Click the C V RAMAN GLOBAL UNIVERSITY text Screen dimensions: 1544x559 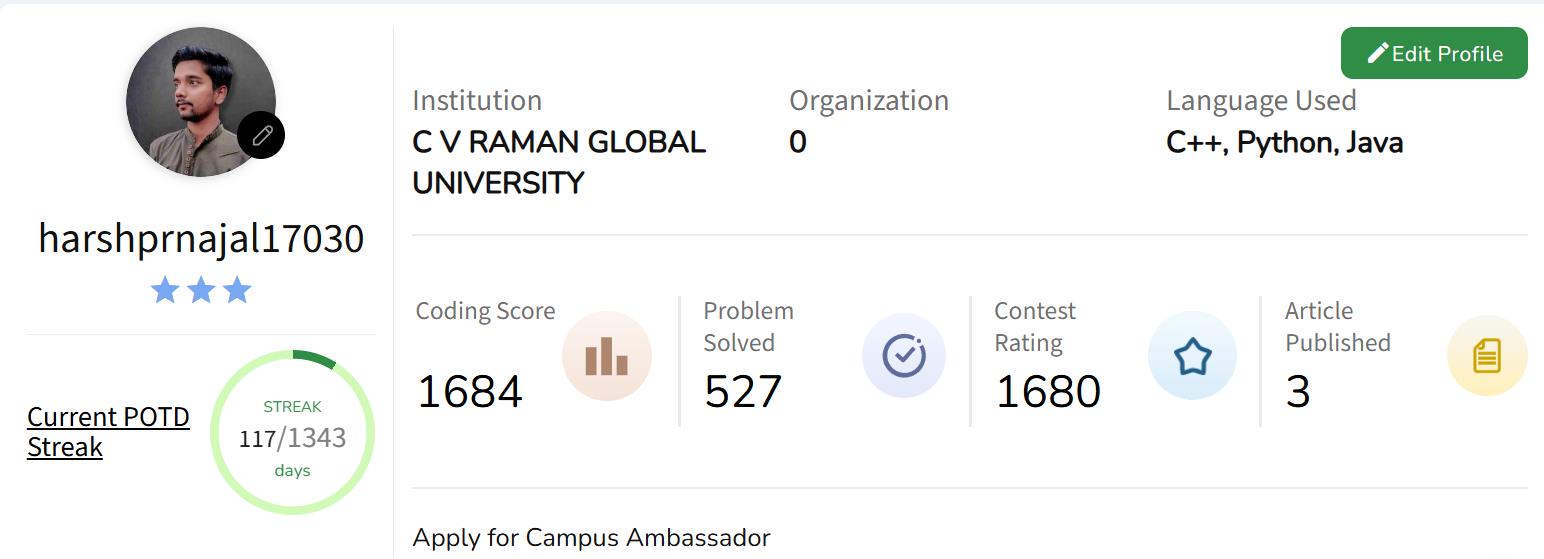tap(559, 162)
